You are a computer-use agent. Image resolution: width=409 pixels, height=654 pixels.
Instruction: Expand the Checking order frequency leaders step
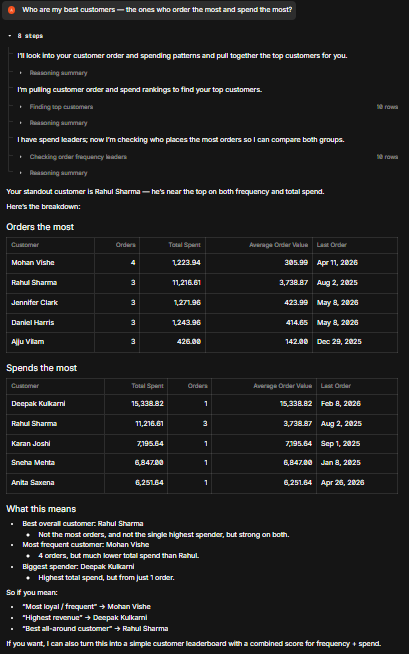(78, 157)
